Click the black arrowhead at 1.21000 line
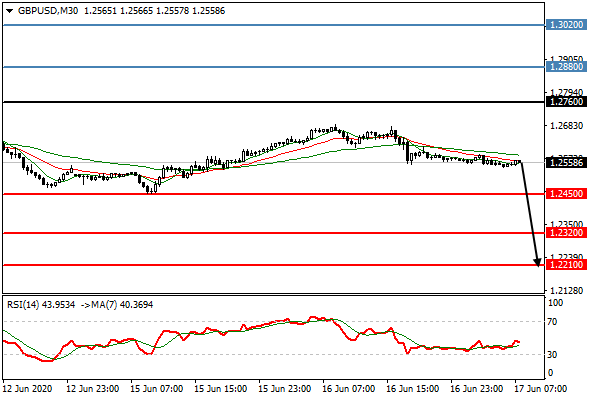The width and height of the screenshot is (590, 400). click(537, 262)
